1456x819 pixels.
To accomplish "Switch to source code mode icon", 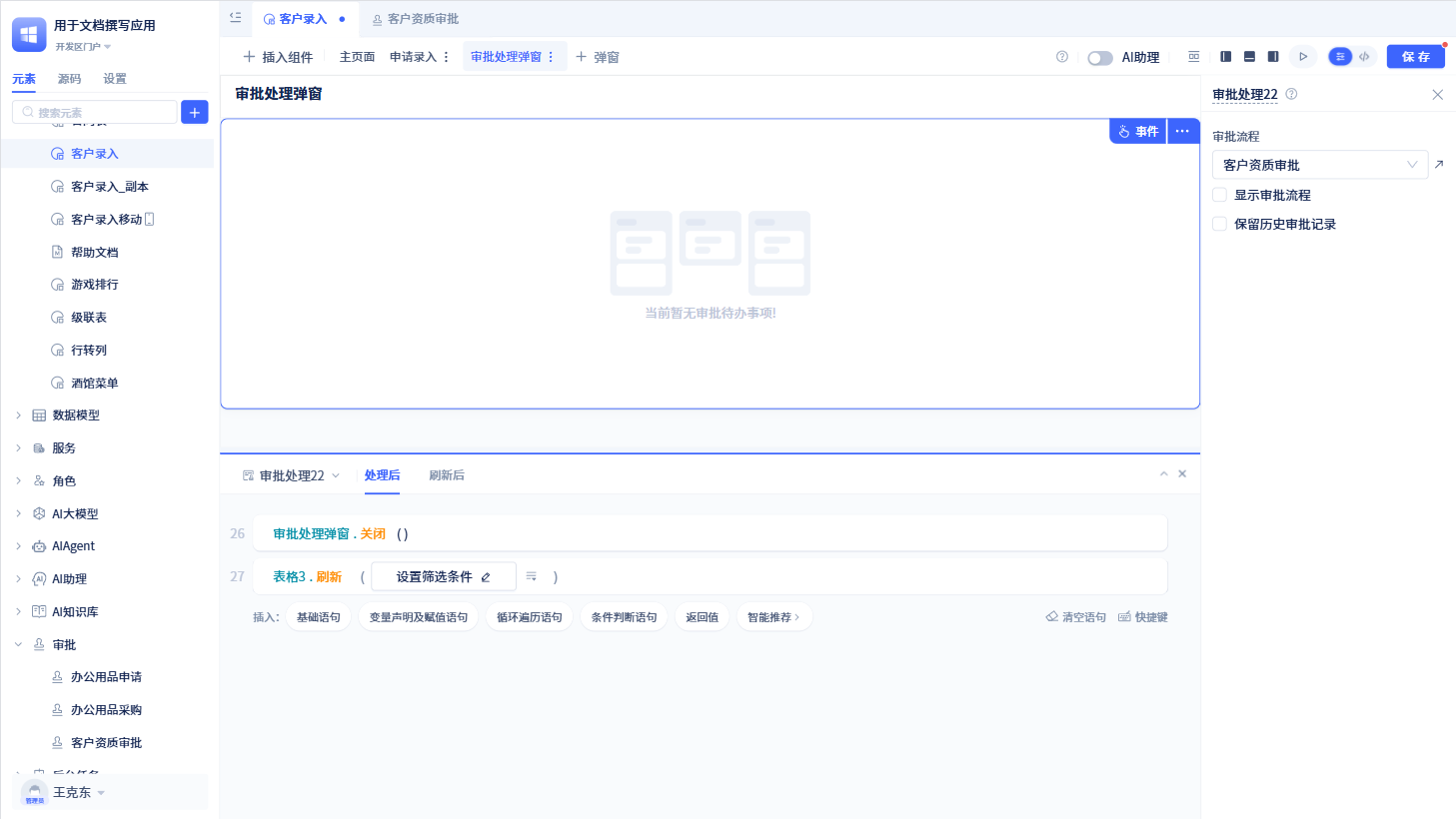I will tap(1364, 57).
